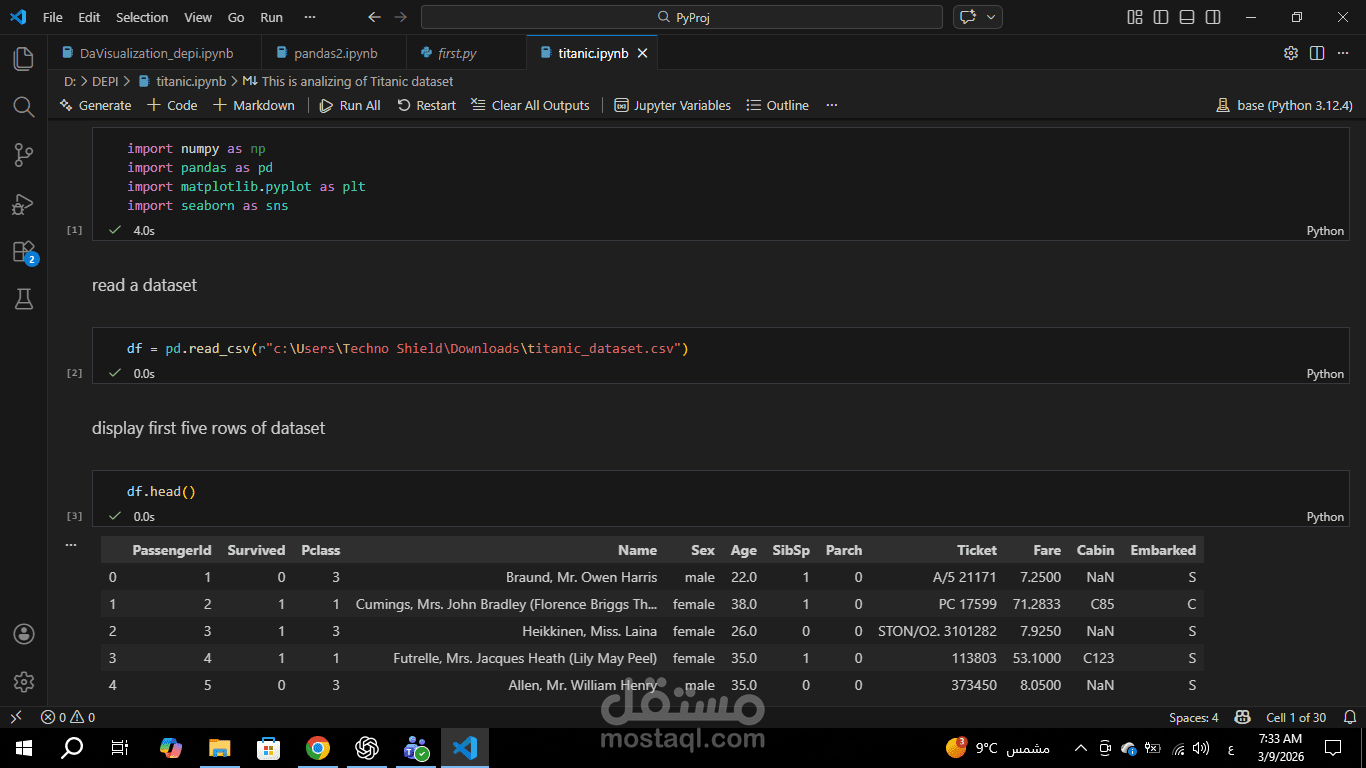The image size is (1366, 768).
Task: Split the editor to the right
Action: pyautogui.click(x=1317, y=53)
